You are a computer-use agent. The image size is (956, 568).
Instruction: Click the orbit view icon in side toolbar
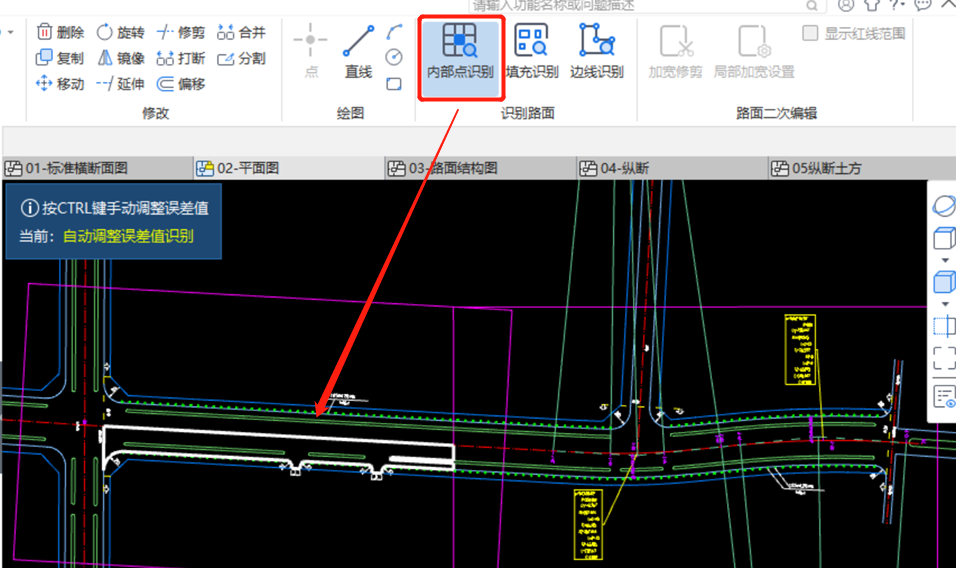pyautogui.click(x=943, y=206)
